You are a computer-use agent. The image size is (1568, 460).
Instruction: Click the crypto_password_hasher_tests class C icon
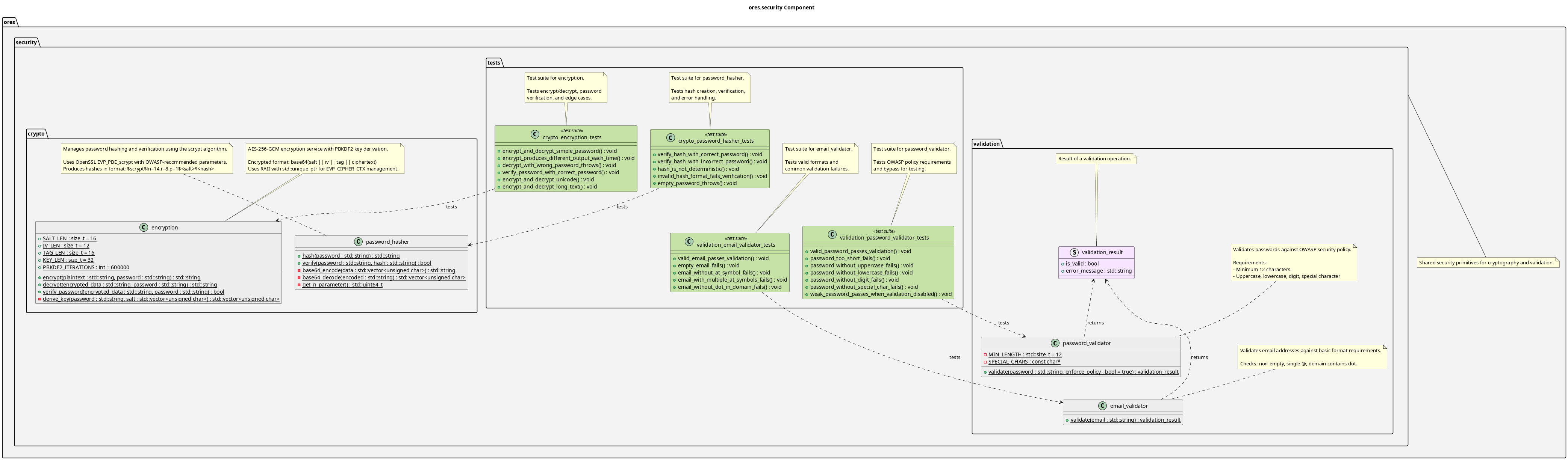(670, 138)
